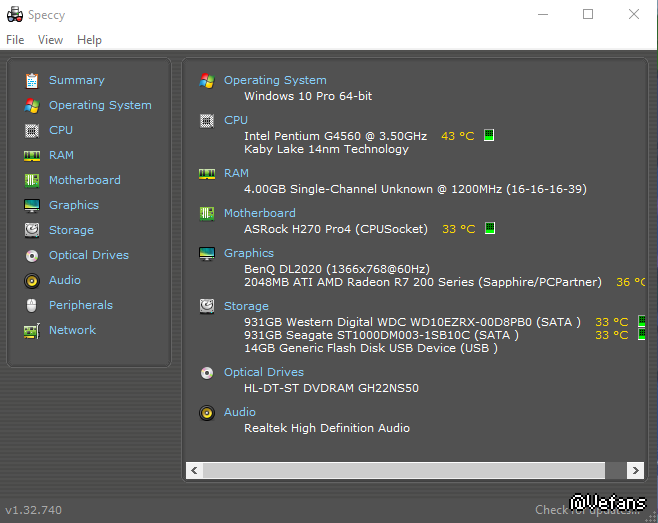Open the View menu
Image resolution: width=658 pixels, height=523 pixels.
50,40
